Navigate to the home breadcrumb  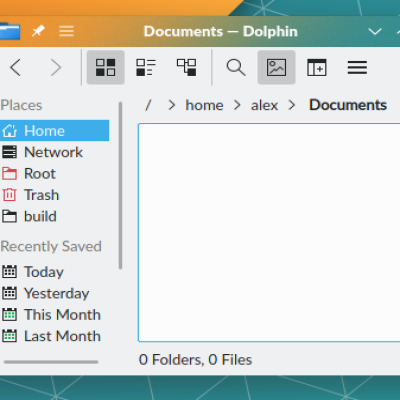tap(204, 105)
